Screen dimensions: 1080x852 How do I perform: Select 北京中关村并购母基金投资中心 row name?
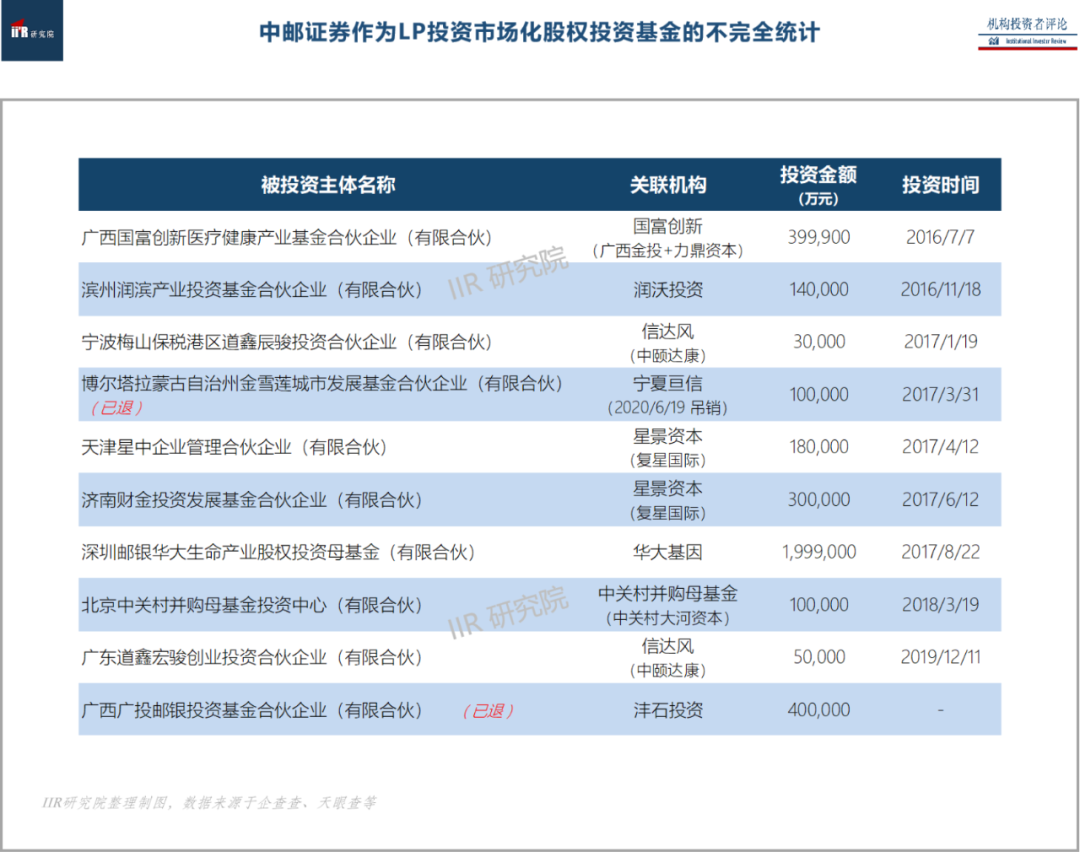pyautogui.click(x=251, y=605)
